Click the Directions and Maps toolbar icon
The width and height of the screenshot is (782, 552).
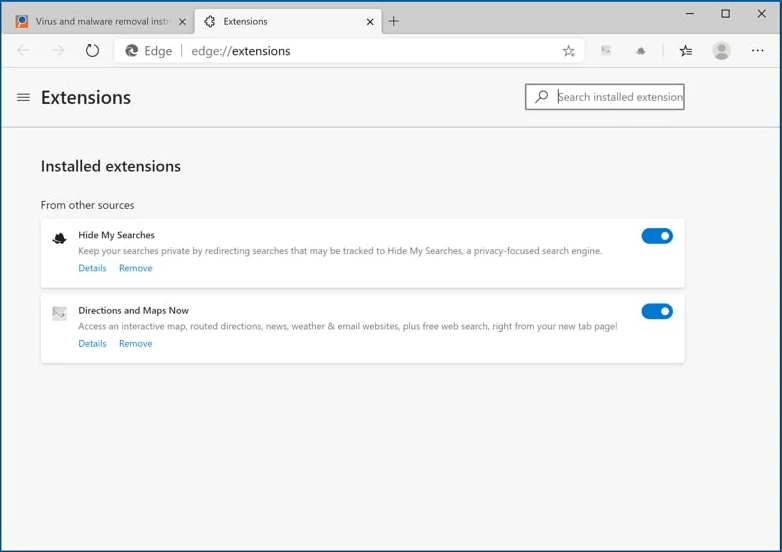click(x=606, y=51)
